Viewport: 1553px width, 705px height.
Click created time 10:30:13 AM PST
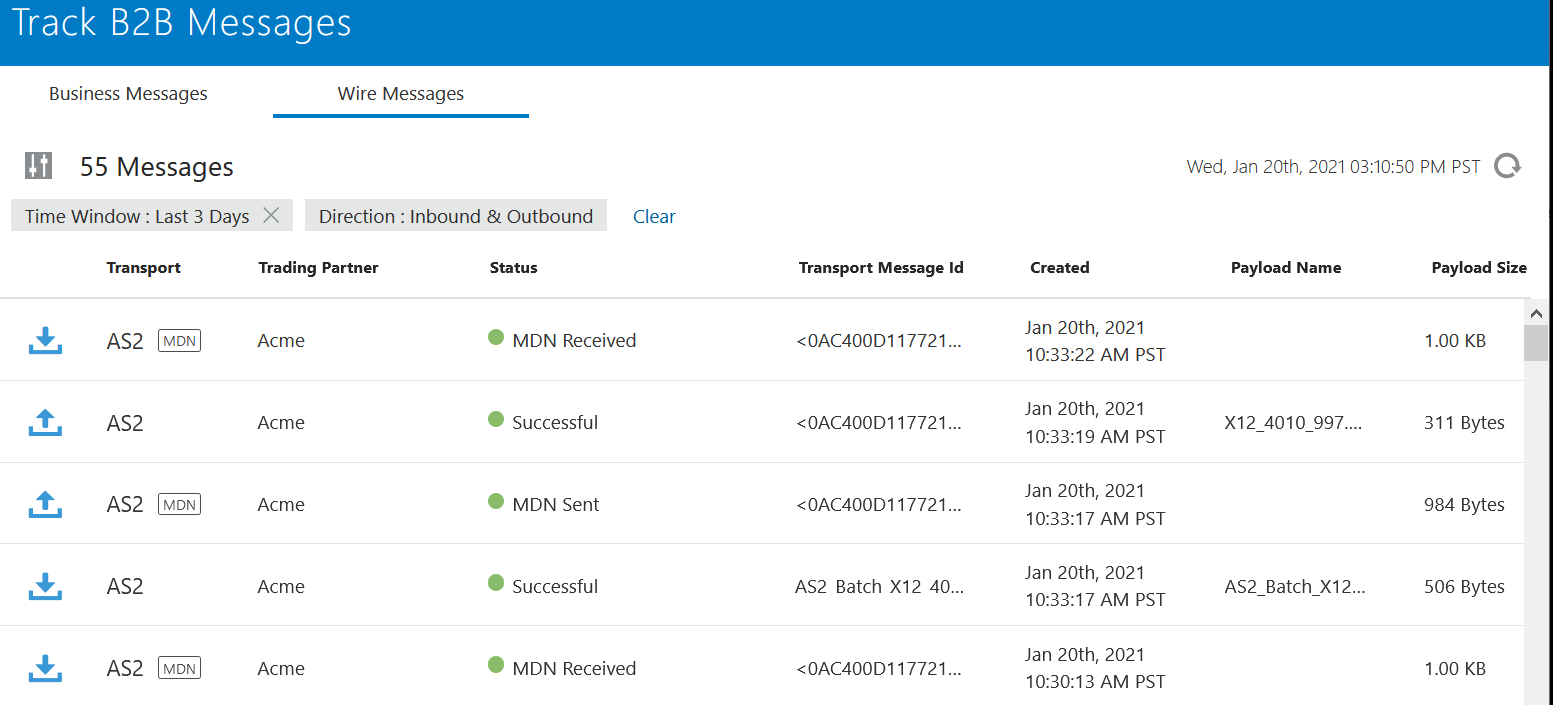[1095, 683]
